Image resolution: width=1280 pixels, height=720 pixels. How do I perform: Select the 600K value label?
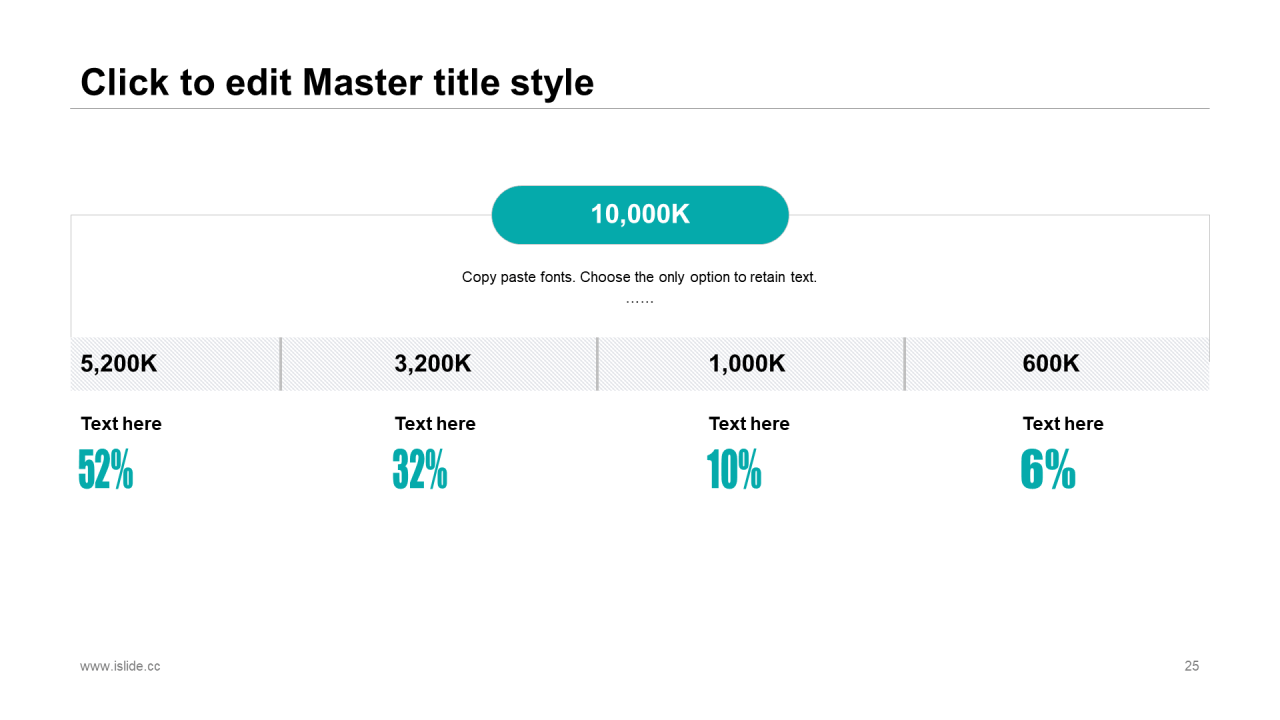coord(1051,364)
